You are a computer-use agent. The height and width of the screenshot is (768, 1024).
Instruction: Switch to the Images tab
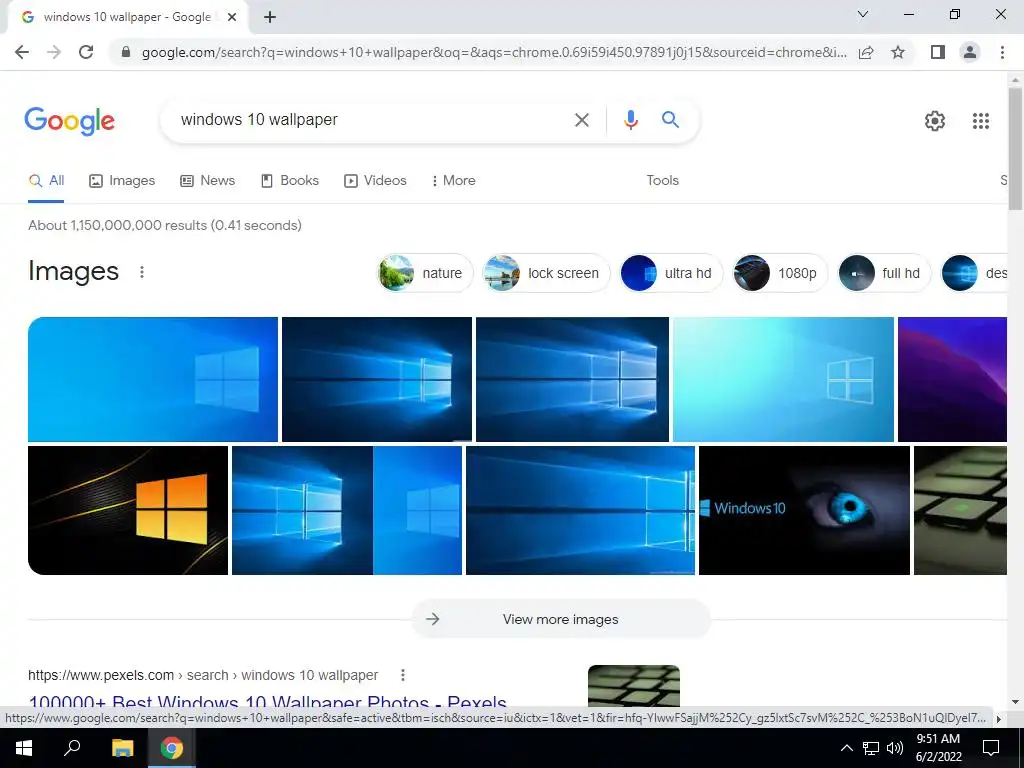click(x=122, y=181)
